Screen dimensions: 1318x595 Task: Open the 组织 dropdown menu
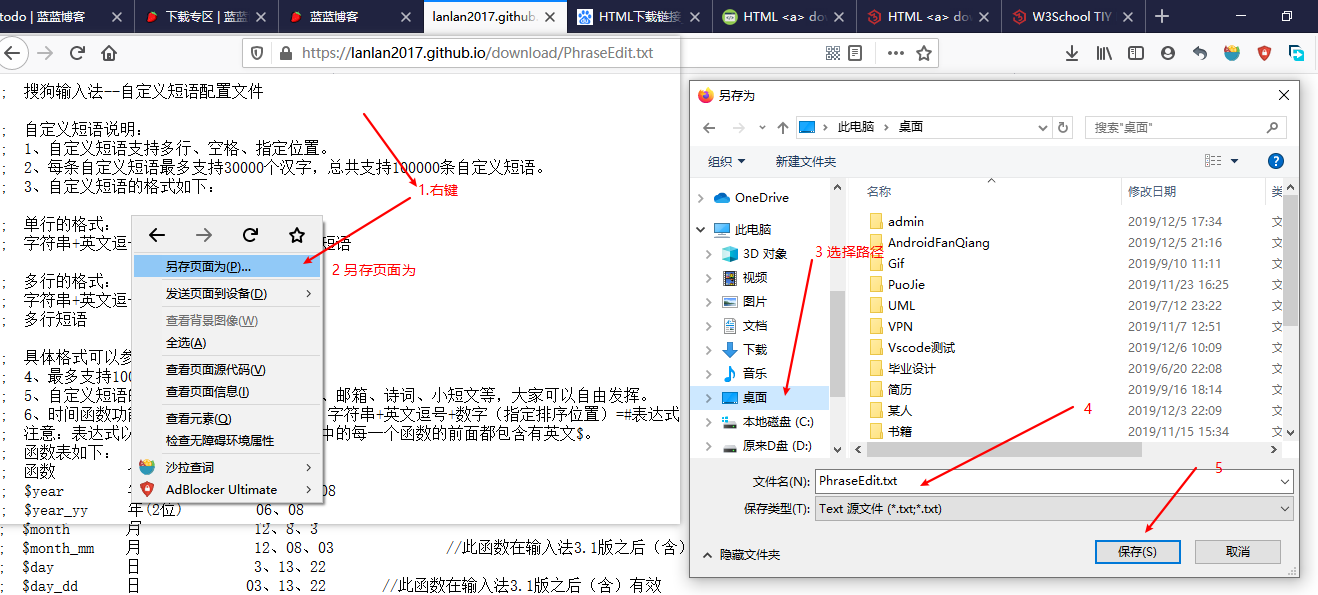tap(727, 161)
